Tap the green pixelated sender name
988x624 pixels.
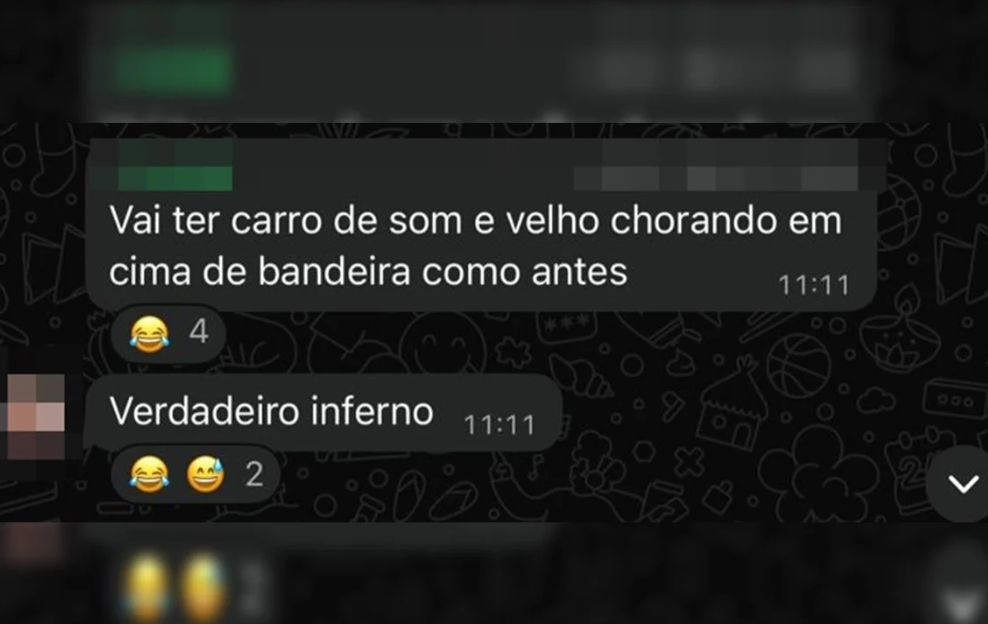point(174,166)
